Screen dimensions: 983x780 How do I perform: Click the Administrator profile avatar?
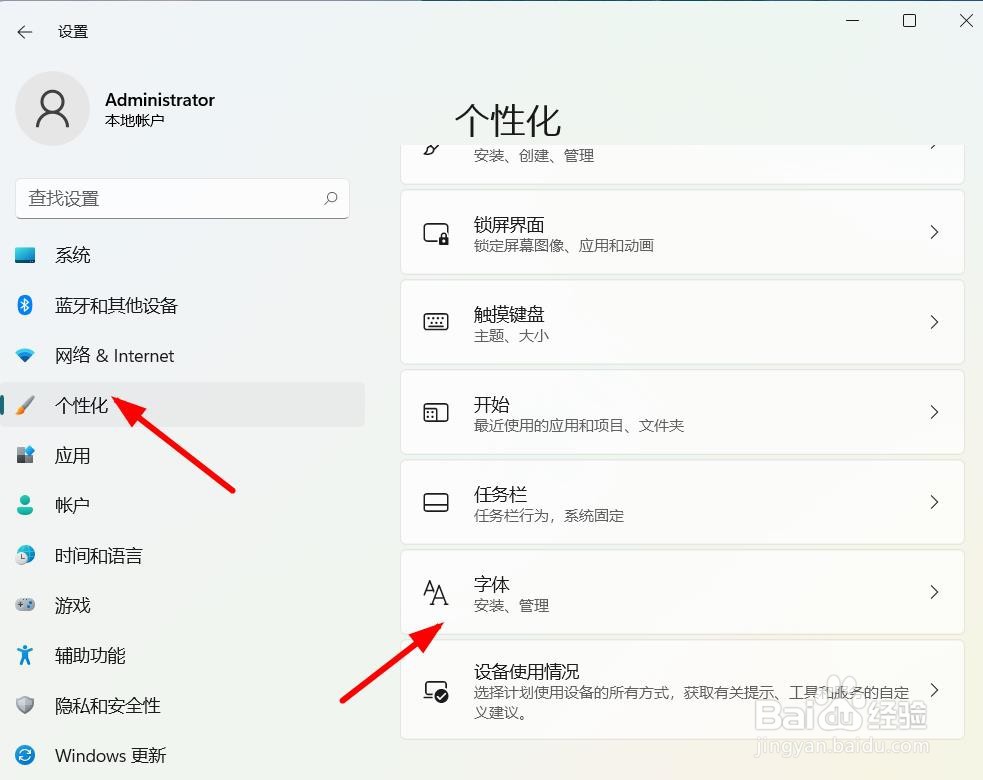[x=52, y=108]
